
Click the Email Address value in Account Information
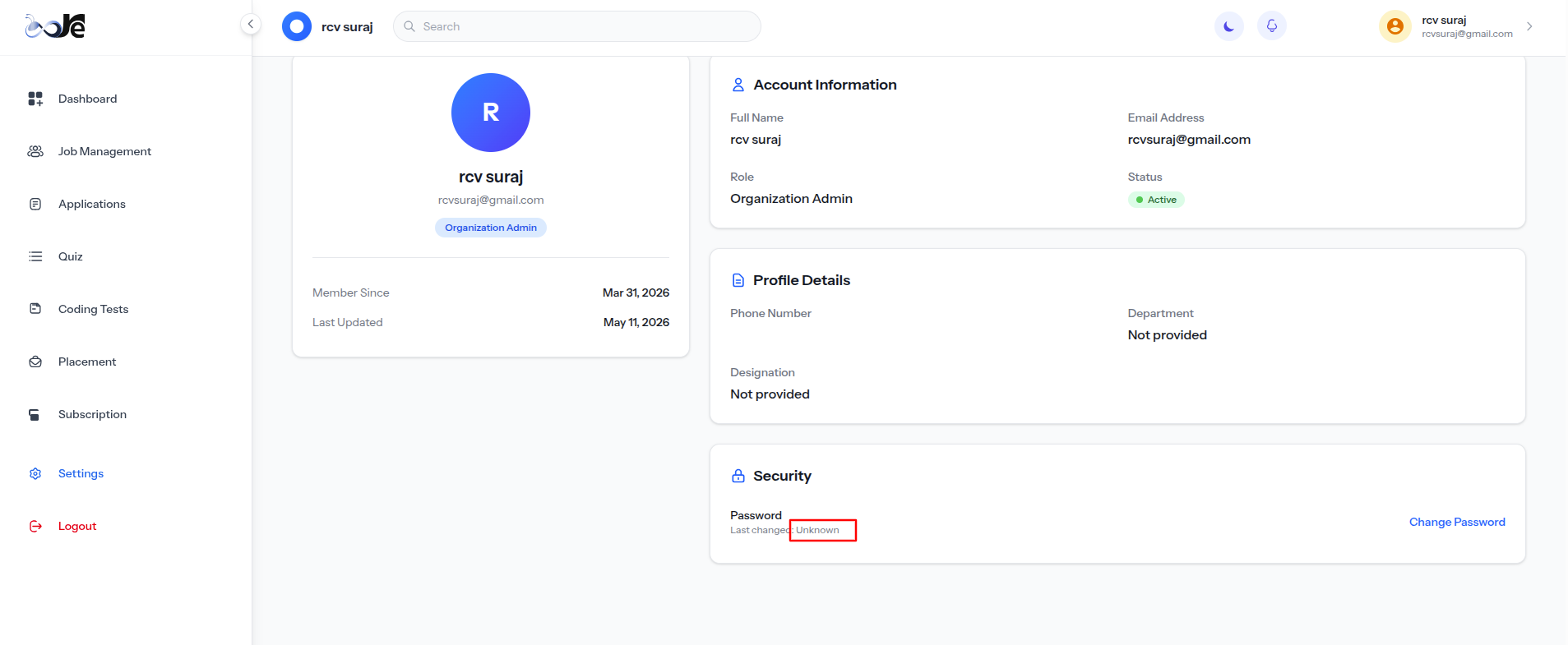1189,140
